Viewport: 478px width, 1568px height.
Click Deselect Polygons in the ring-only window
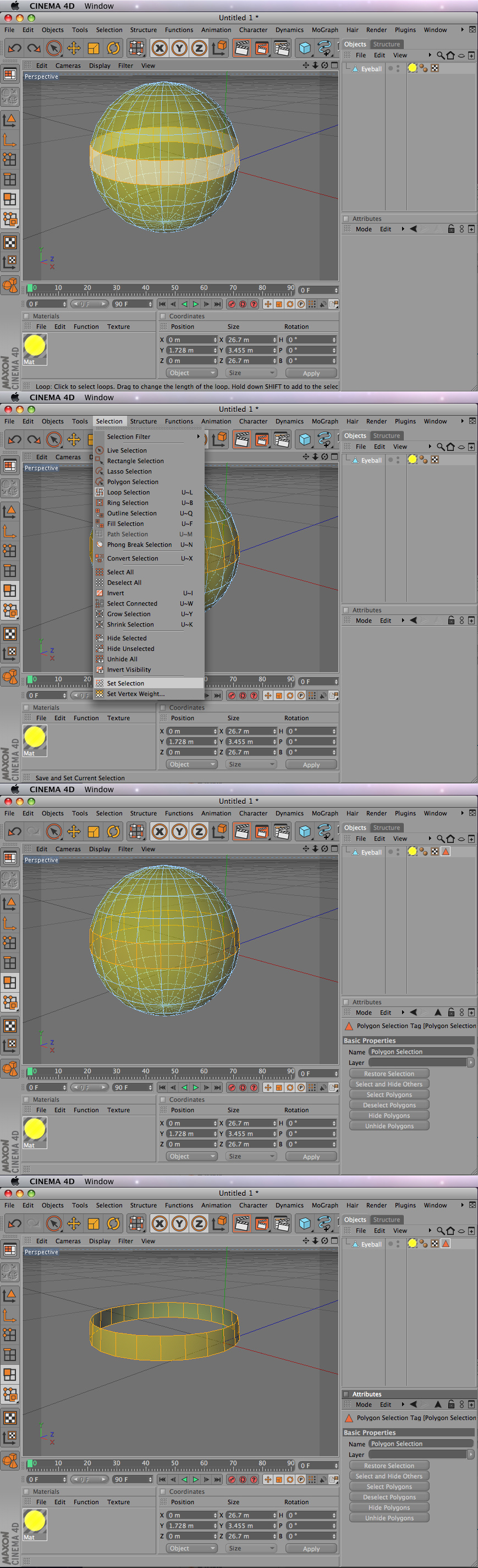click(x=389, y=1497)
